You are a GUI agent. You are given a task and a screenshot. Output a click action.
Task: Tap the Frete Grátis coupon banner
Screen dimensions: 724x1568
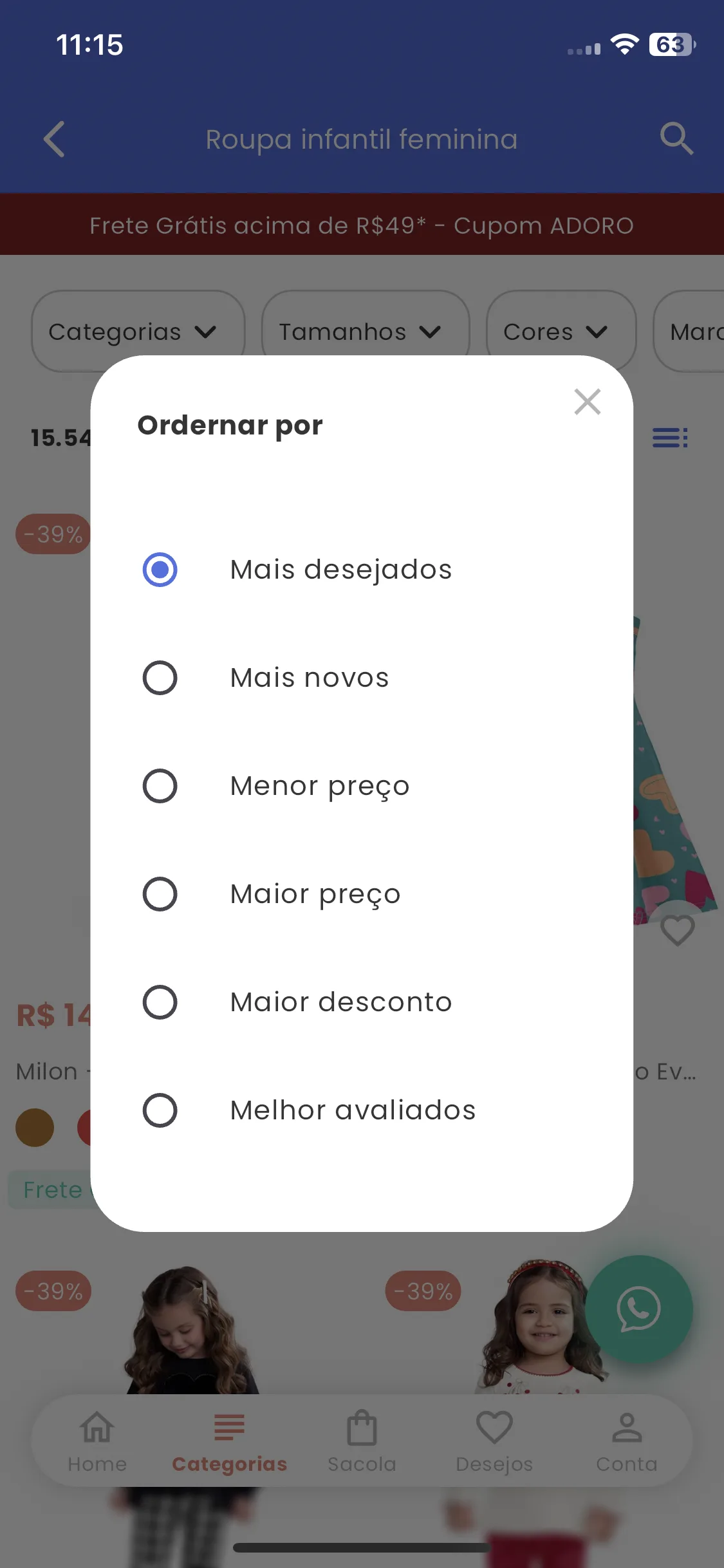[362, 225]
